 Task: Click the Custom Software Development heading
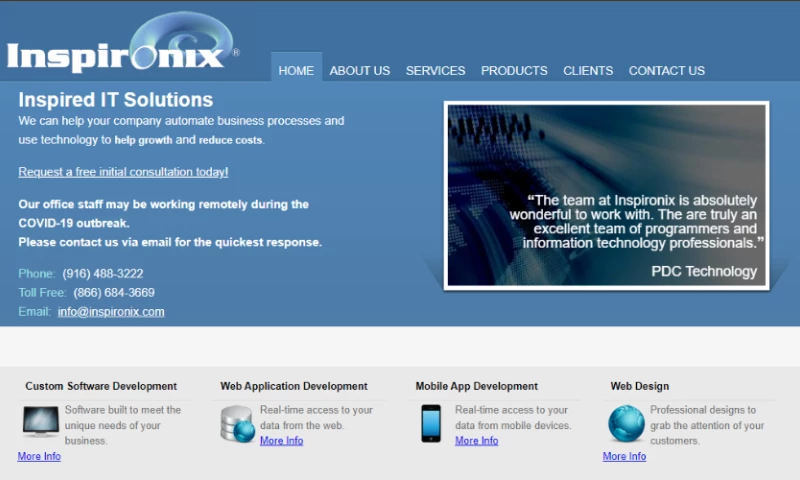[x=101, y=386]
